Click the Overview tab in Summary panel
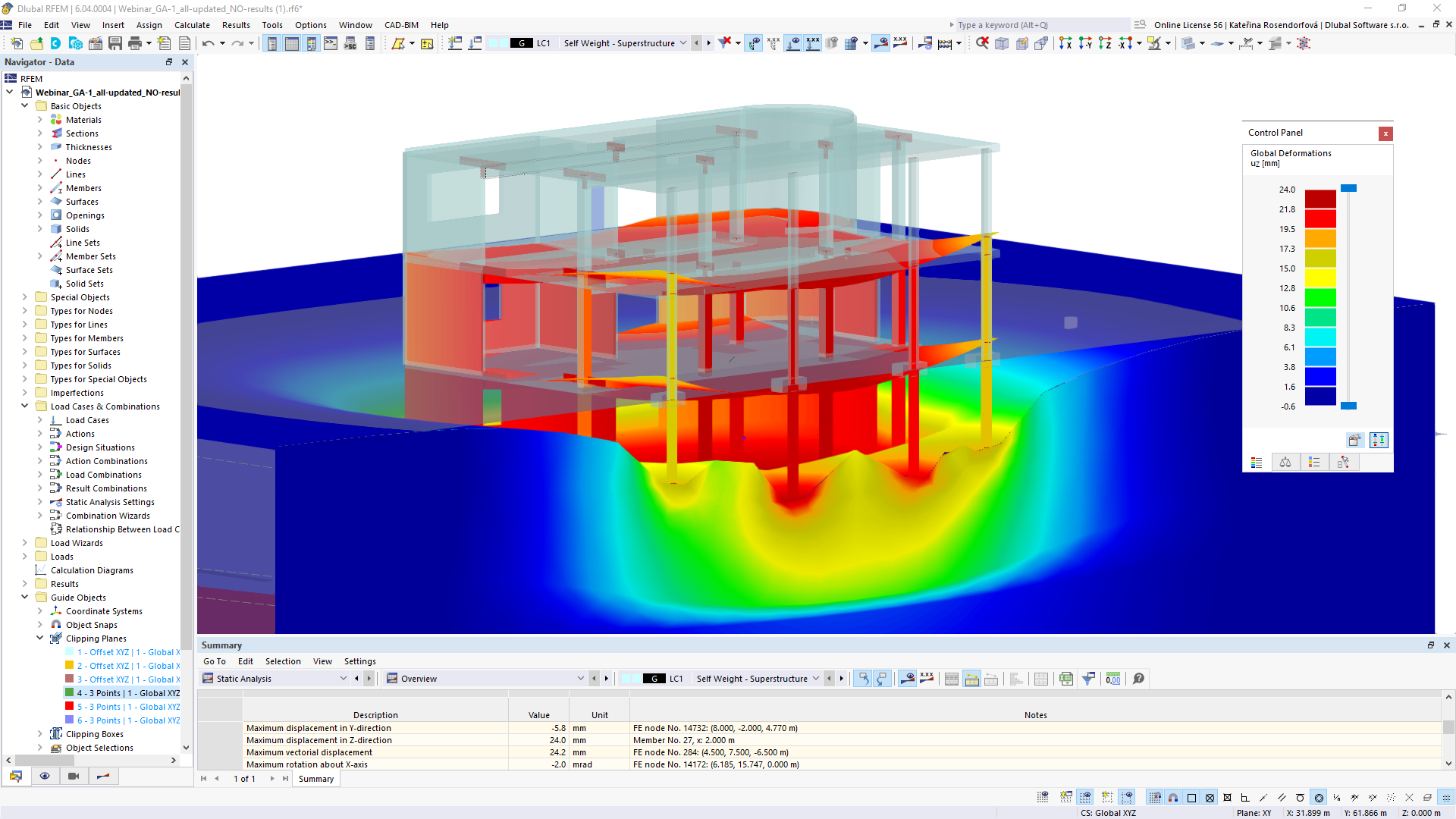 [x=419, y=678]
